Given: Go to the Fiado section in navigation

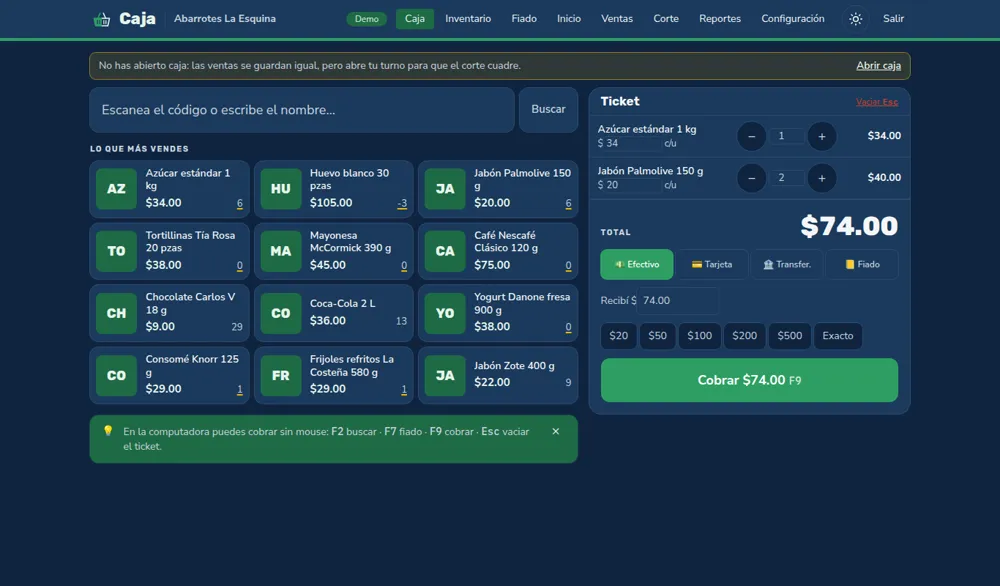Looking at the screenshot, I should point(524,19).
